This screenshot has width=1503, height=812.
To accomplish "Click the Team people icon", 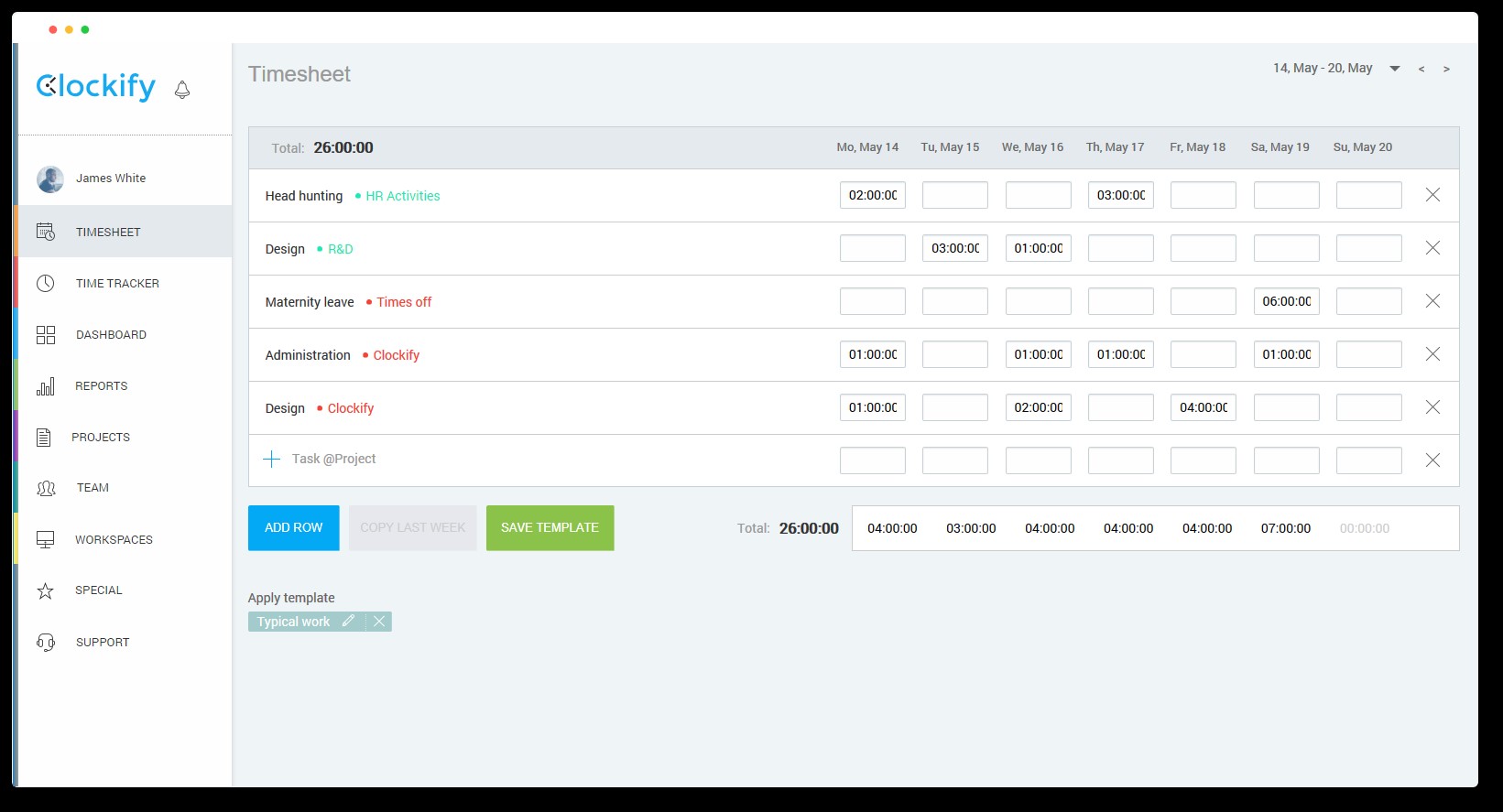I will point(46,488).
